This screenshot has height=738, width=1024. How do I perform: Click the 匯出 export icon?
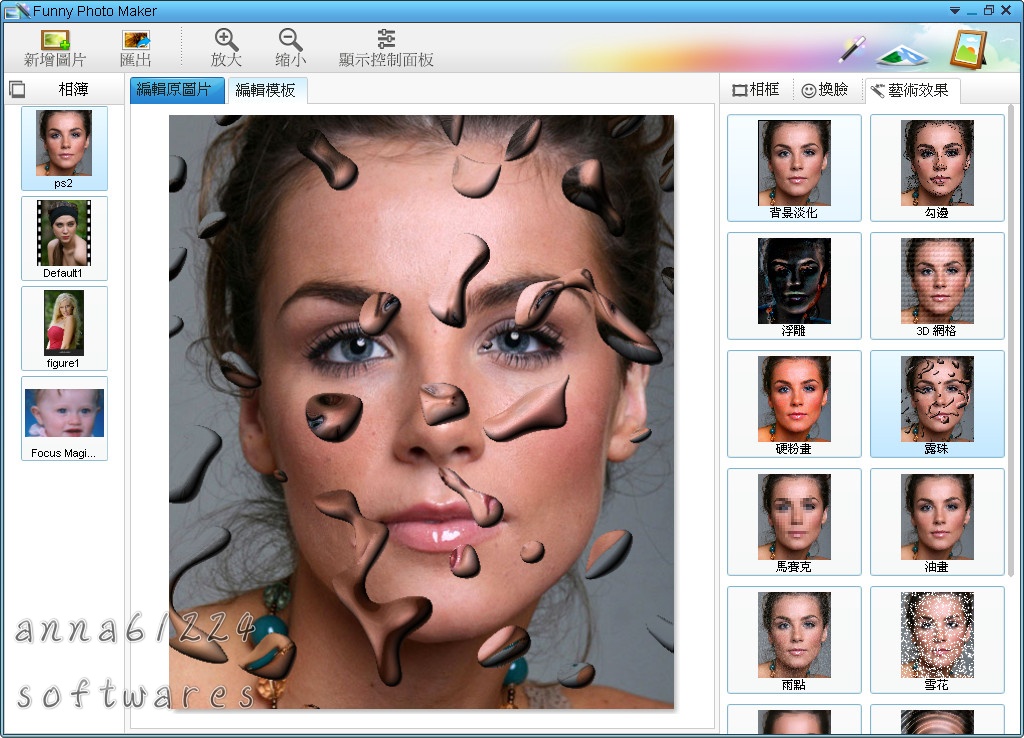pos(136,40)
